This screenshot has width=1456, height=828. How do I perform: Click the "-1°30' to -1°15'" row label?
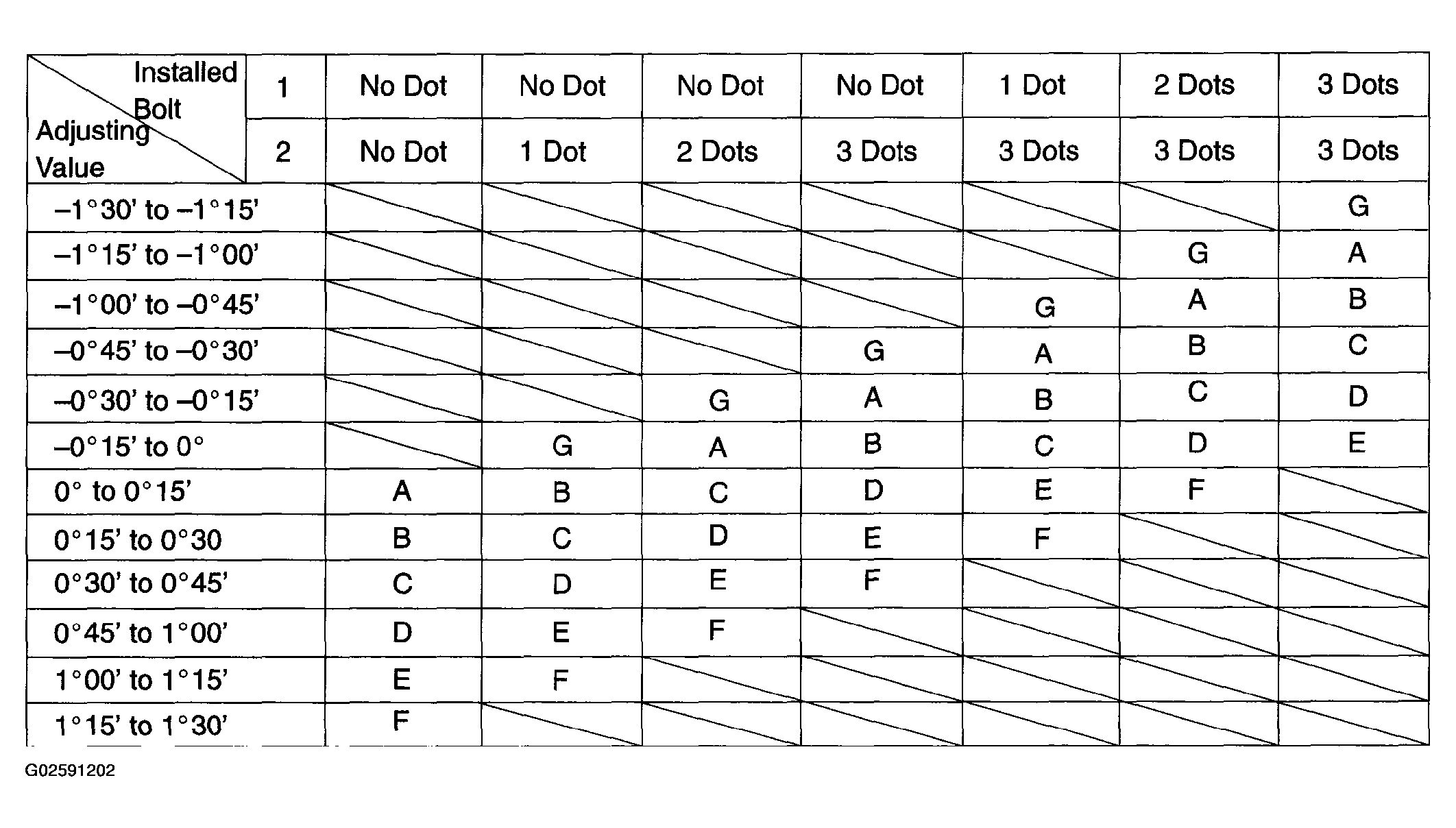(x=156, y=209)
